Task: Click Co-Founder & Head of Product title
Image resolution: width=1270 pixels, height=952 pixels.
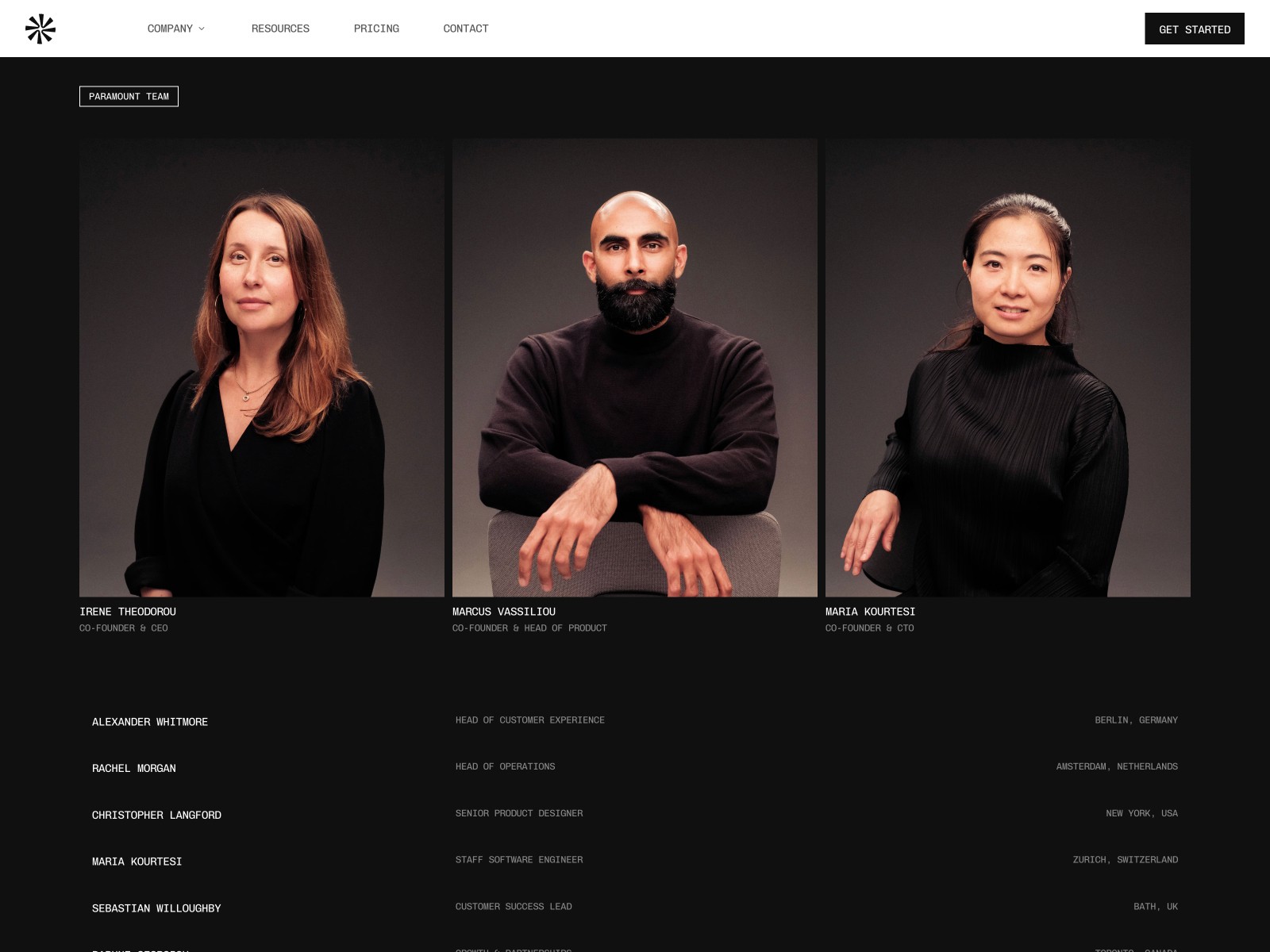Action: click(x=529, y=628)
